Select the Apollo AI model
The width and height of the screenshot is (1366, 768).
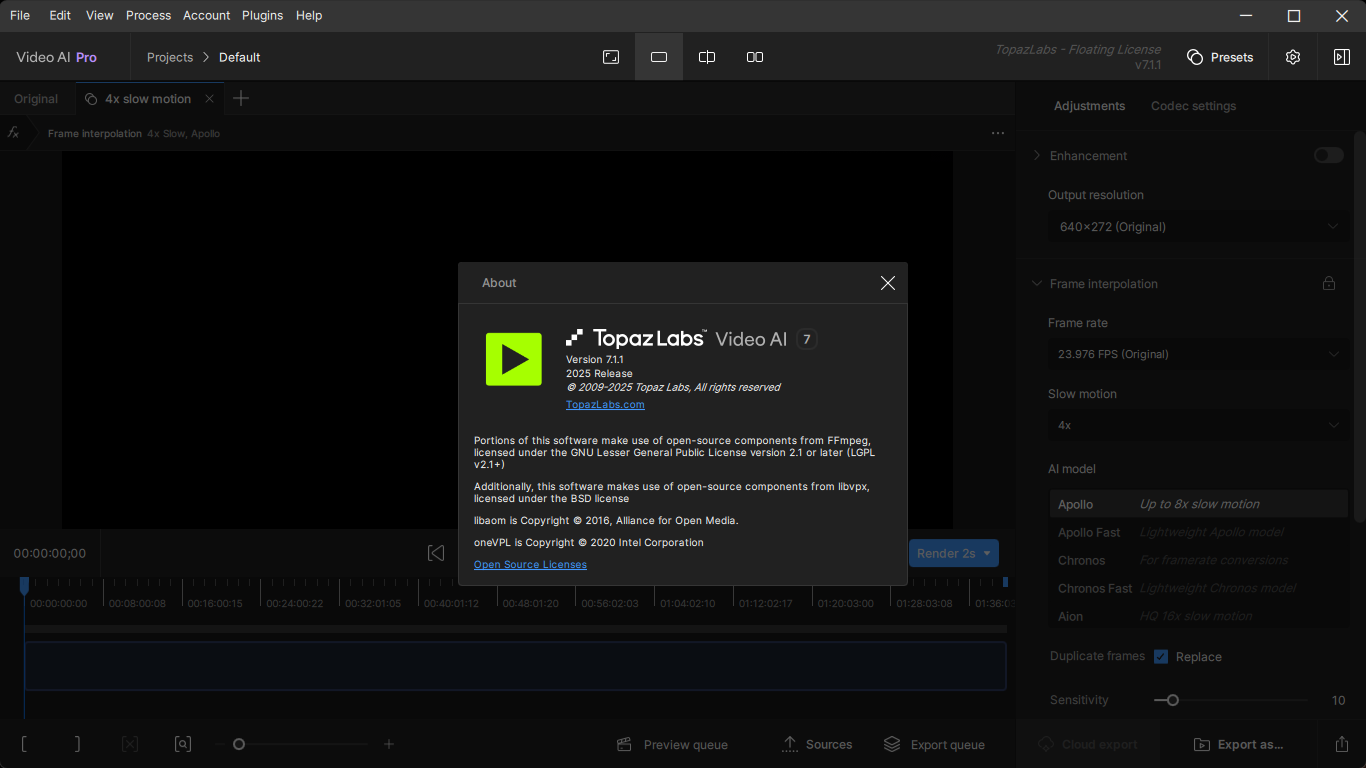[x=1199, y=504]
